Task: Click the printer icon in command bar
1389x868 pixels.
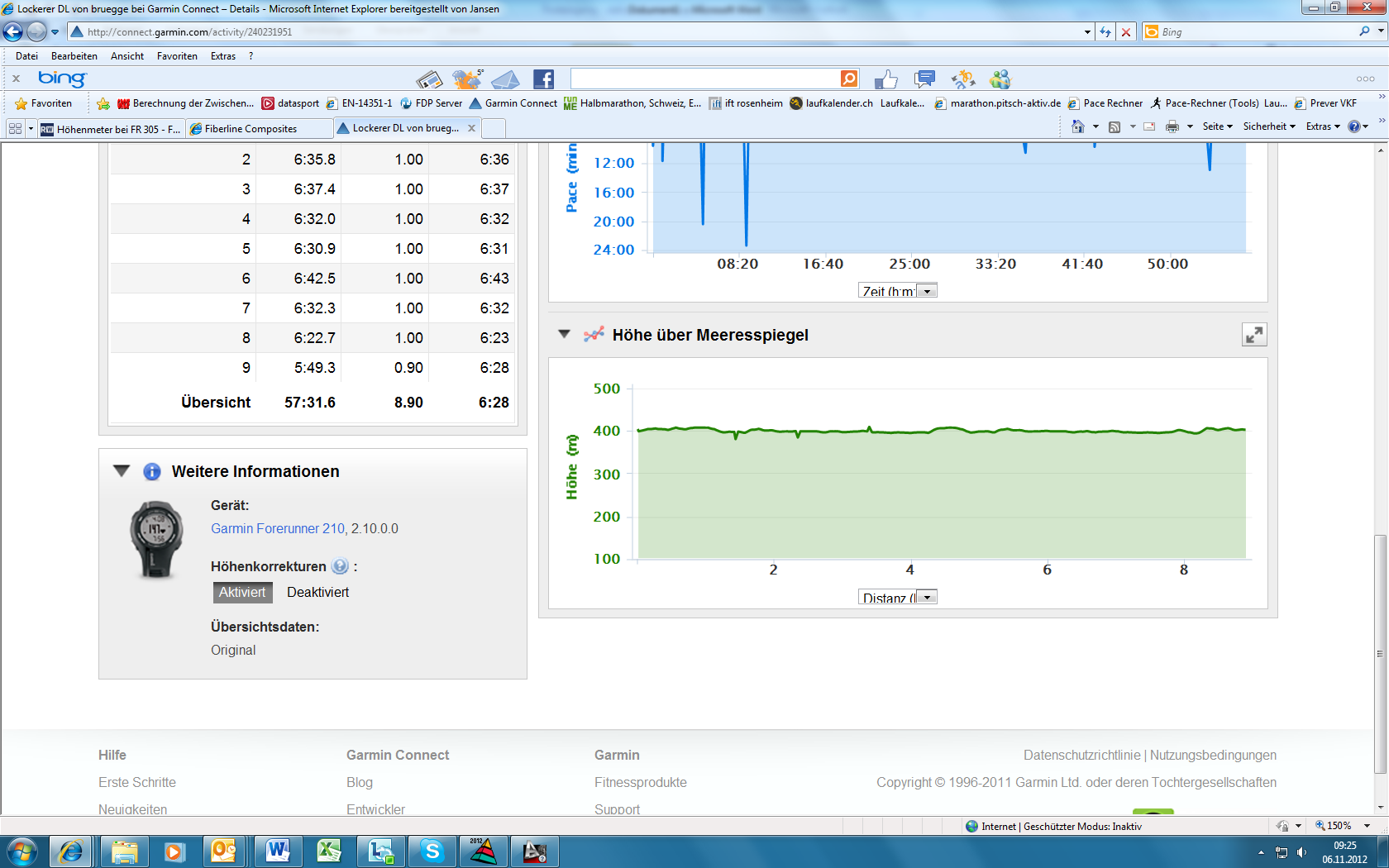Action: 1172,126
